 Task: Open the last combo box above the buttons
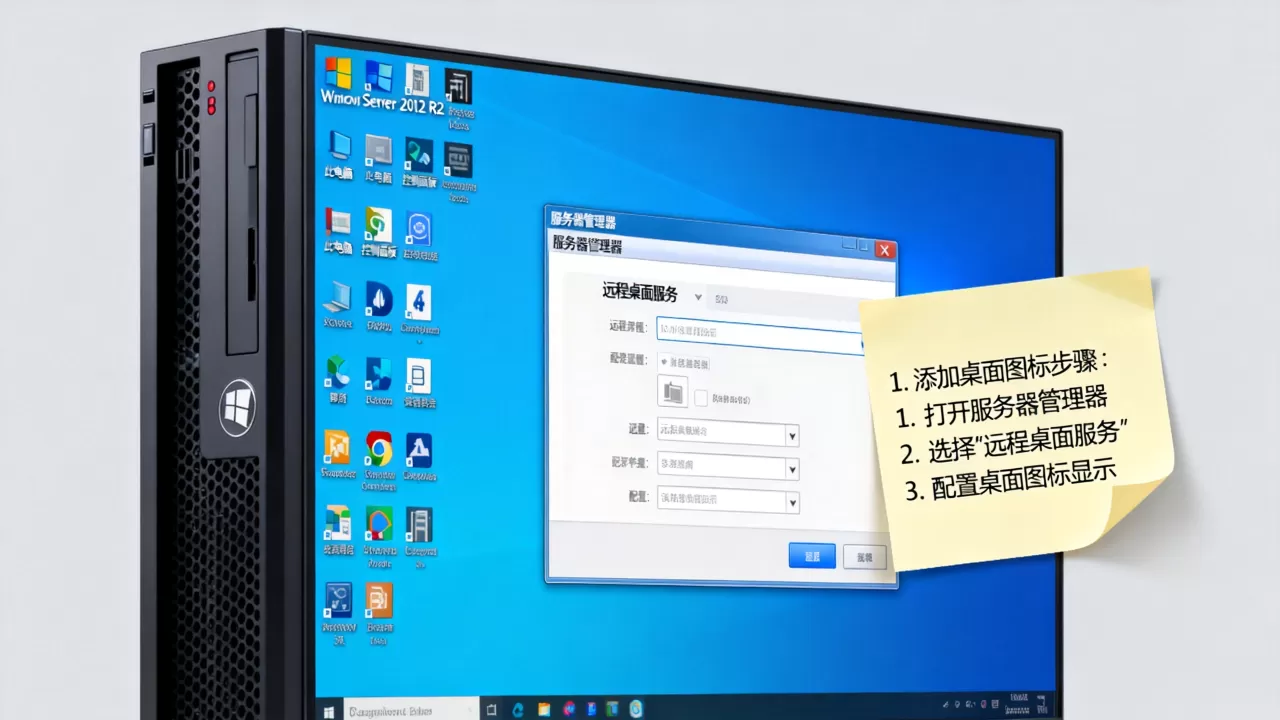click(x=728, y=501)
